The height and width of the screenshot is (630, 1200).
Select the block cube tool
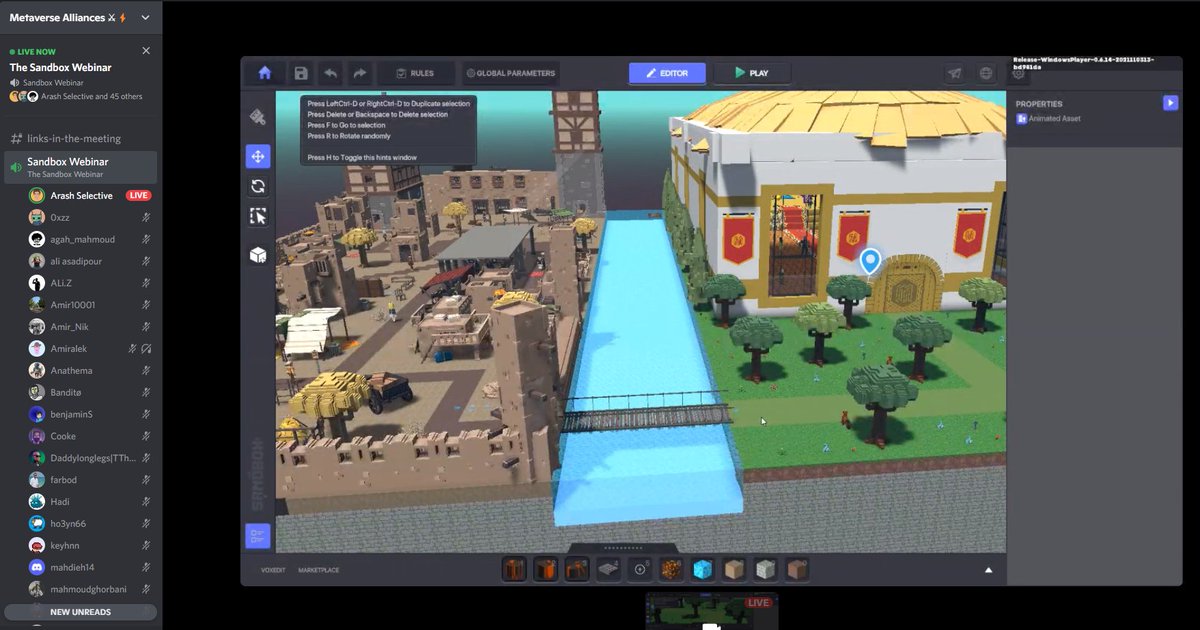coord(258,255)
